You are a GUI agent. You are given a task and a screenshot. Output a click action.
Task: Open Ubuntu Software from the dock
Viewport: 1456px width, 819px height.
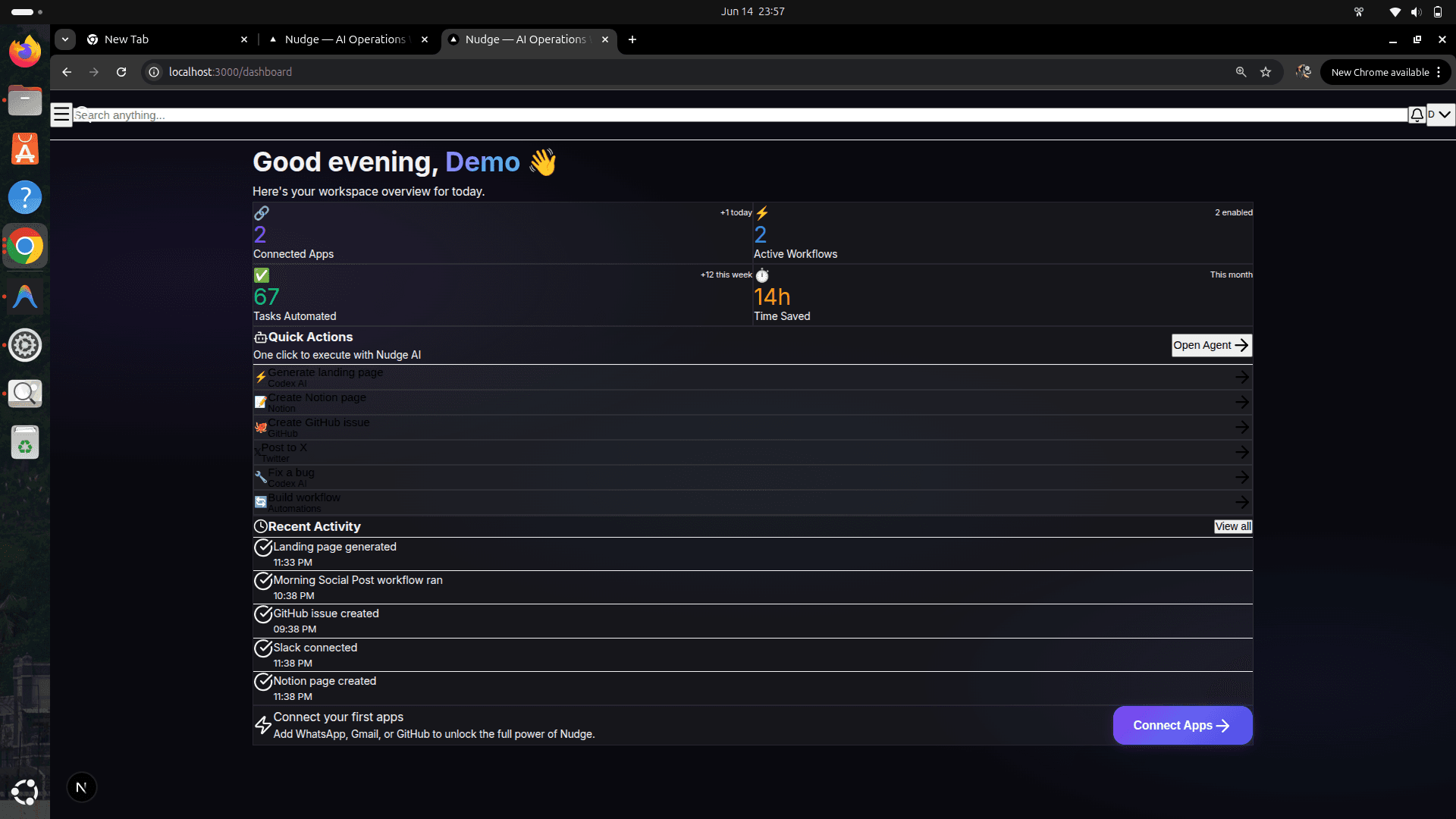click(x=25, y=149)
